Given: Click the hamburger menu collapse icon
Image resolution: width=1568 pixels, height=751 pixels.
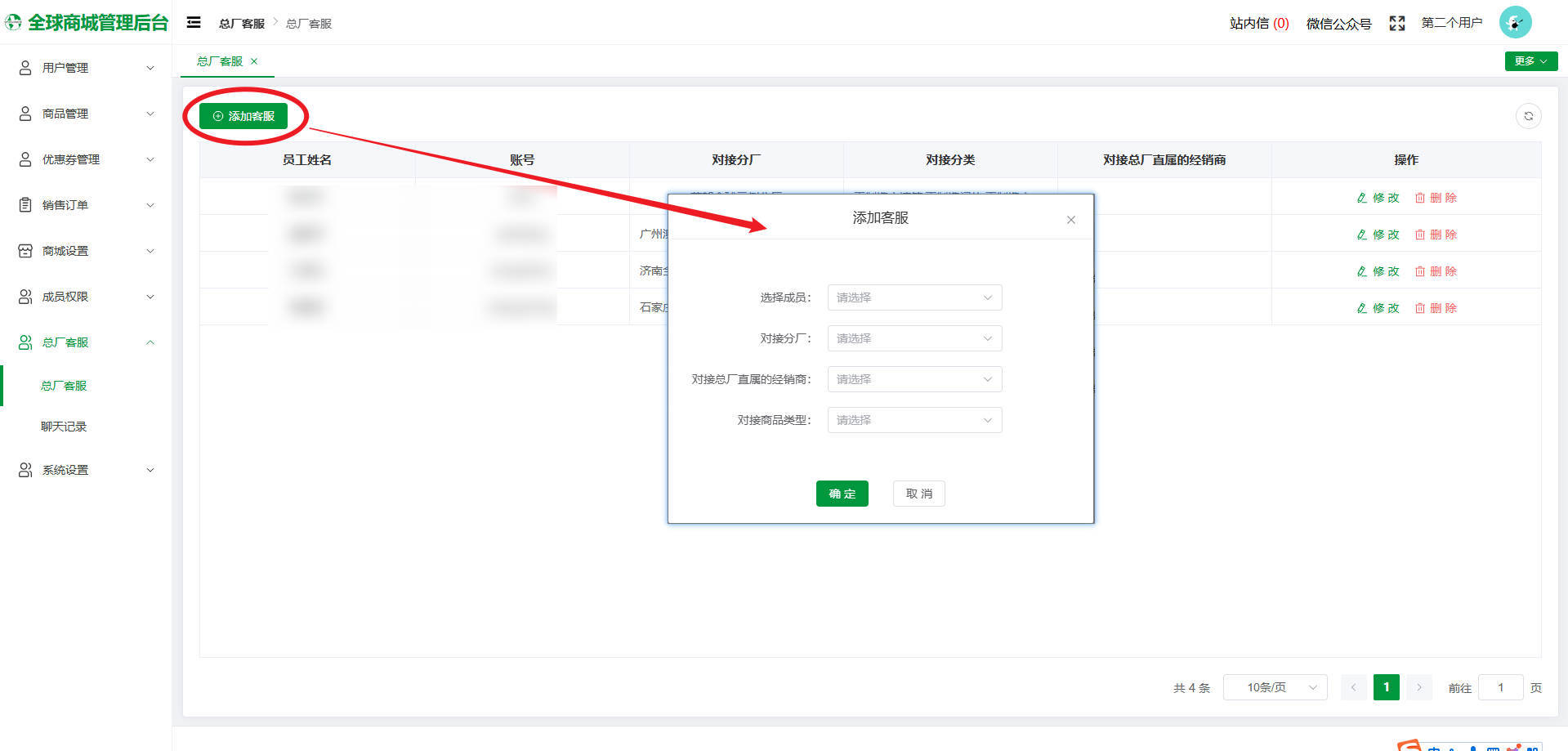Looking at the screenshot, I should tap(194, 23).
